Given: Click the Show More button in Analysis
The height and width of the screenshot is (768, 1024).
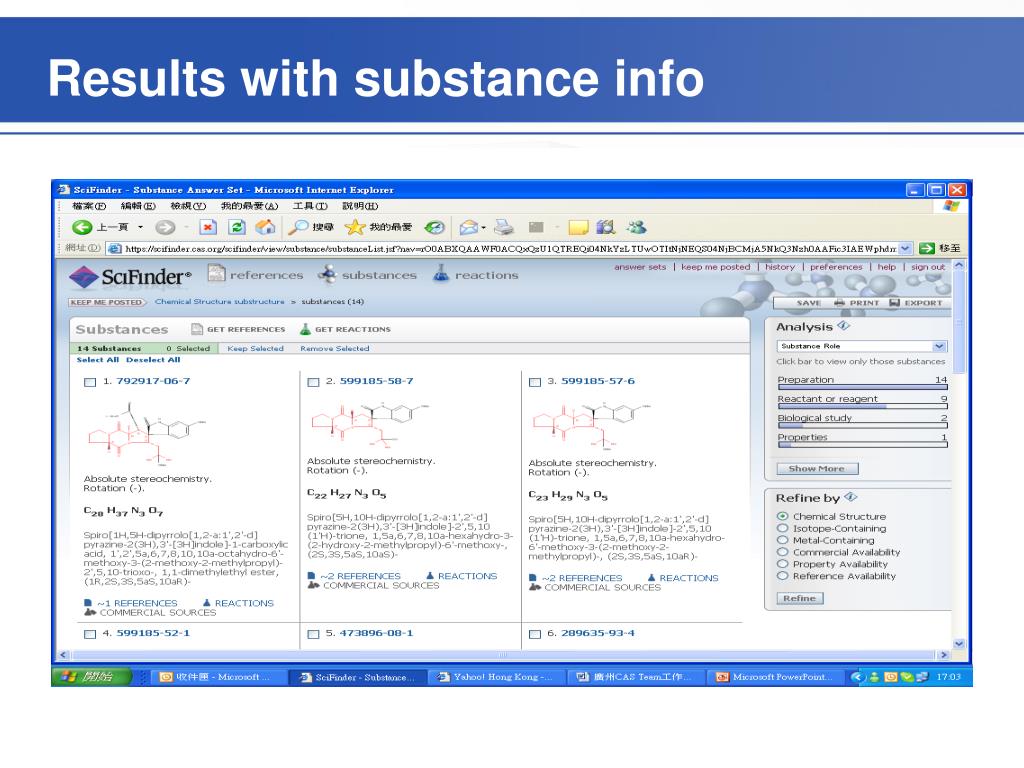Looking at the screenshot, I should (817, 468).
